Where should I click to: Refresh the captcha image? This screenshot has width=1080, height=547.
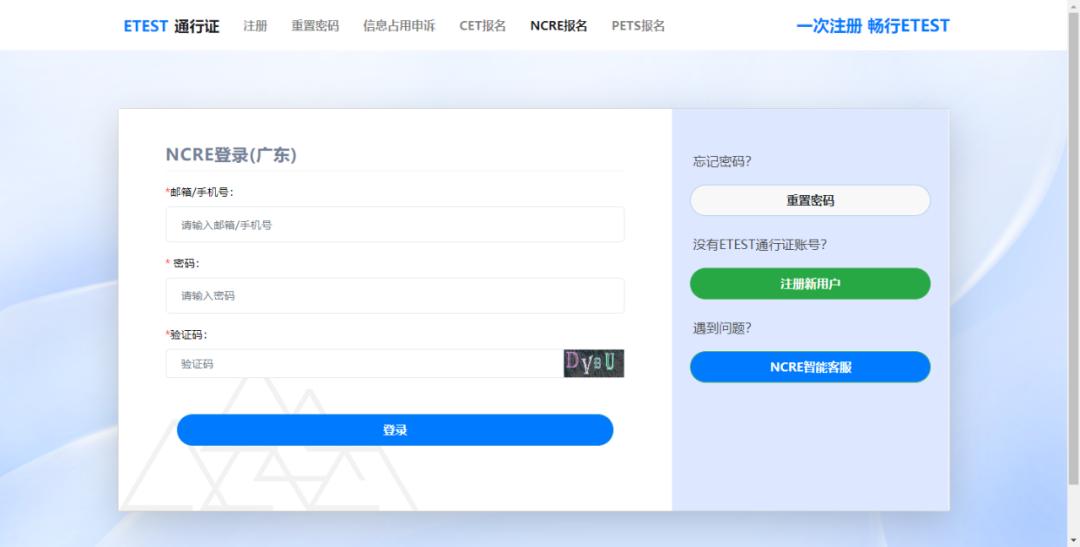click(x=594, y=364)
